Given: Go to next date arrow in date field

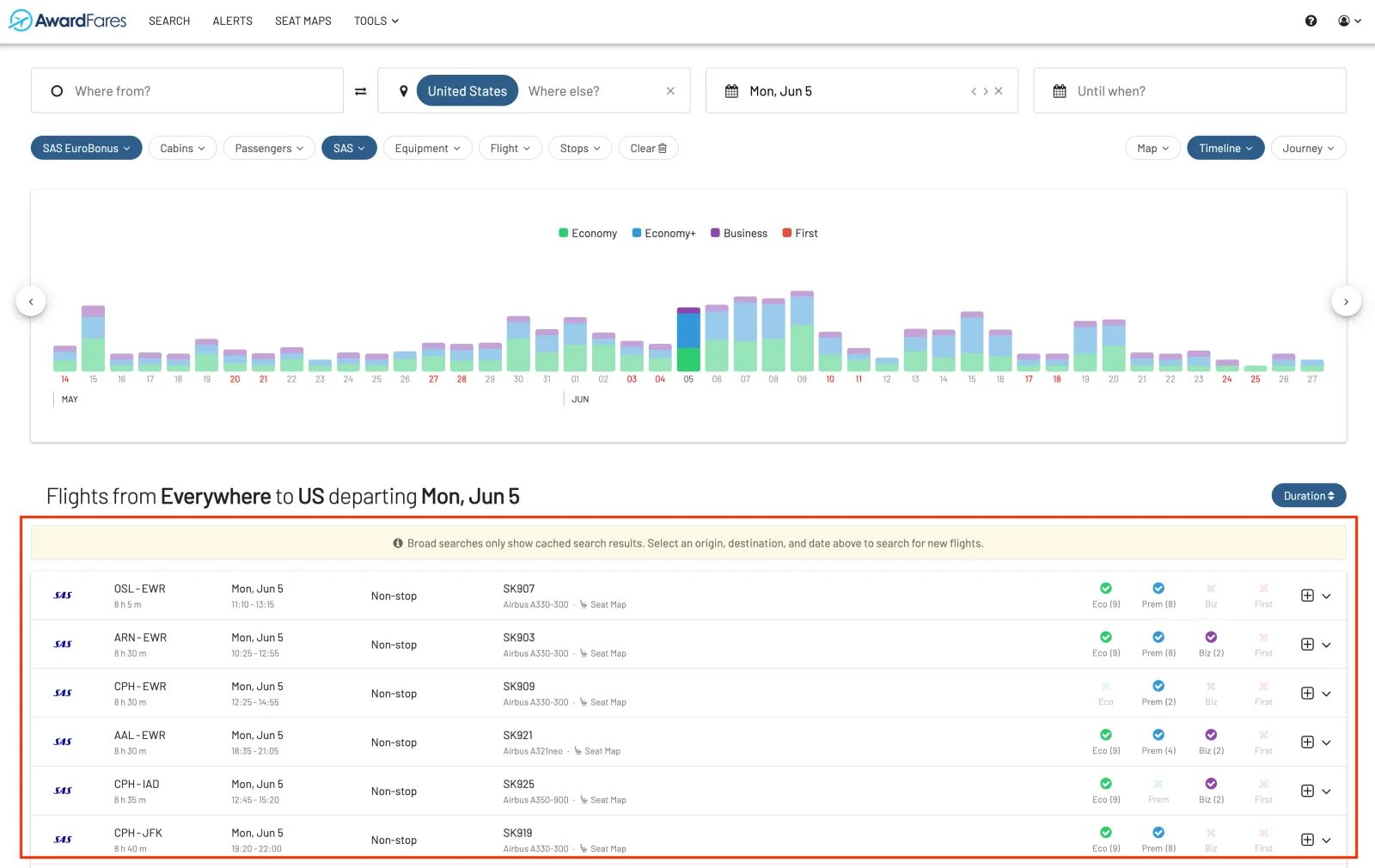Looking at the screenshot, I should click(986, 91).
